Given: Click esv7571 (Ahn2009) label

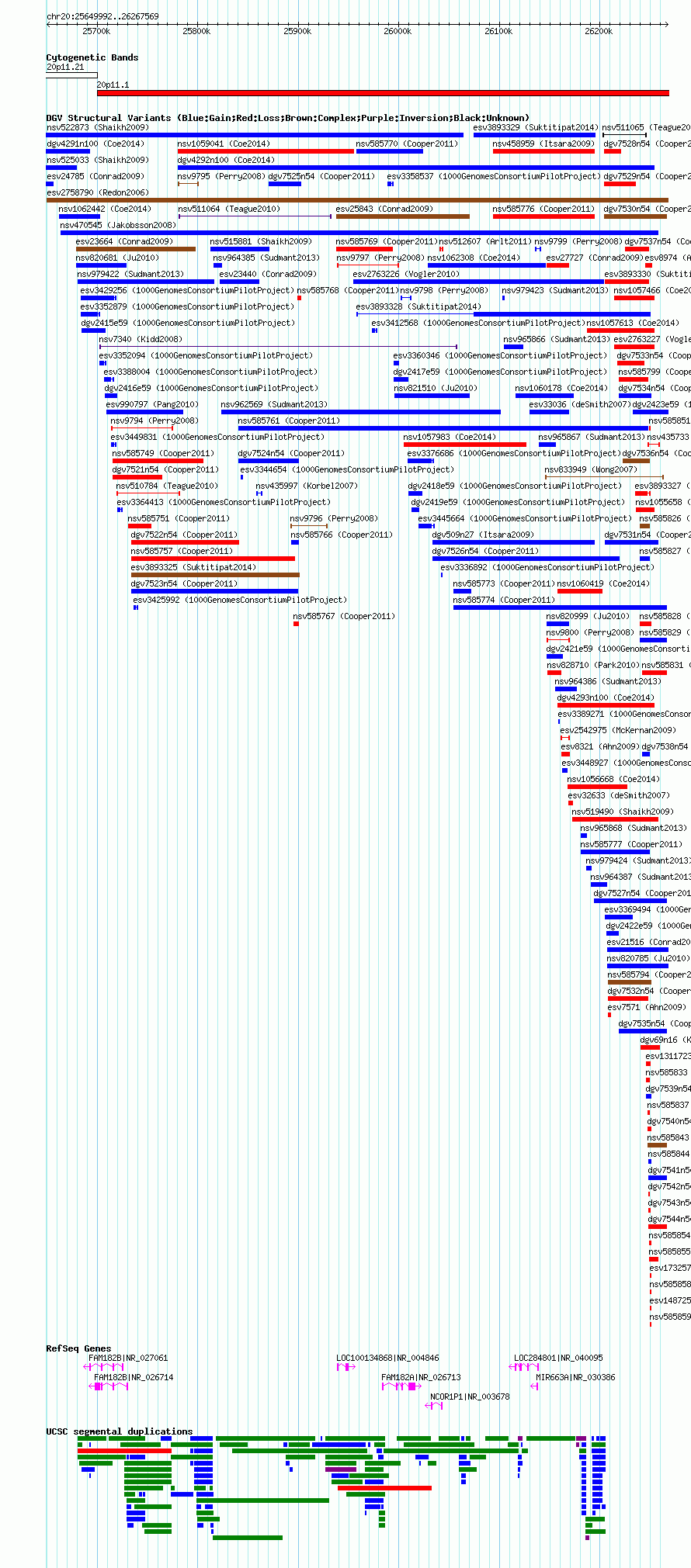Looking at the screenshot, I should pyautogui.click(x=647, y=1007).
